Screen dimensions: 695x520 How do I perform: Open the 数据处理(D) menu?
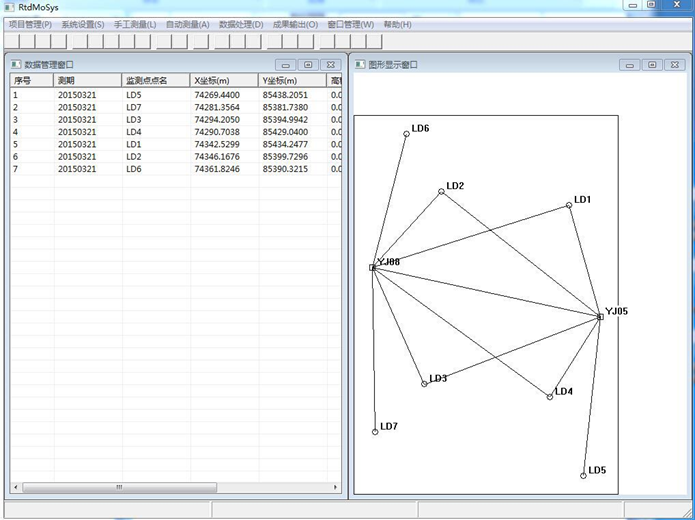pyautogui.click(x=241, y=24)
